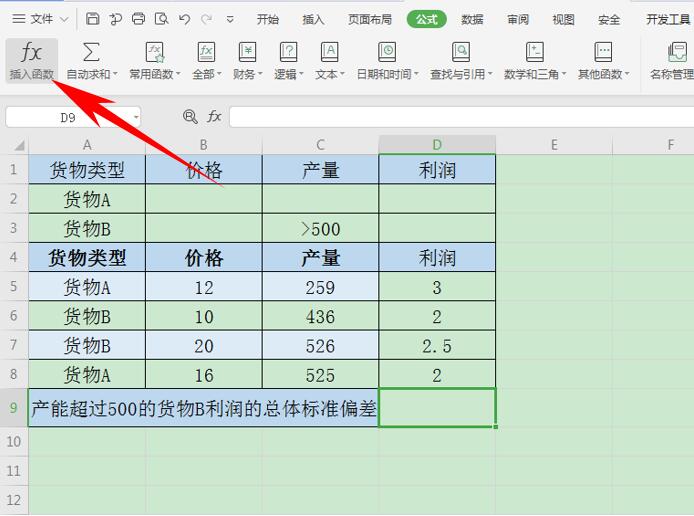The image size is (694, 516).
Task: Click the fx icon beside formula bar
Action: [214, 117]
